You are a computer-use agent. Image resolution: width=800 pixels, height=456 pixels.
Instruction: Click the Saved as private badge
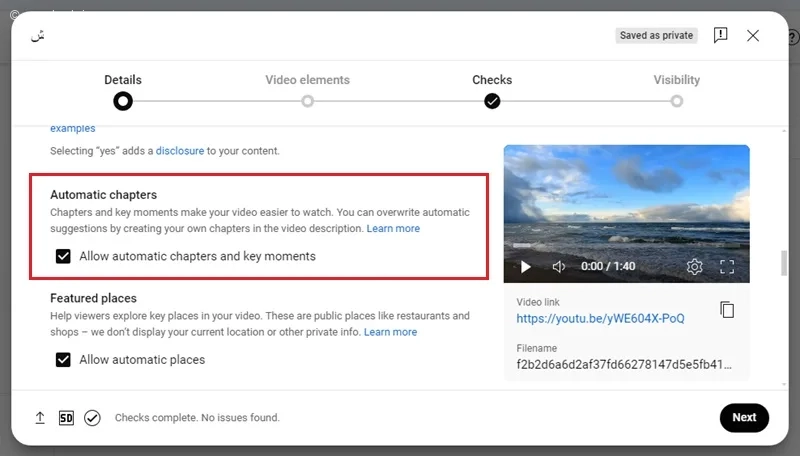click(x=656, y=35)
